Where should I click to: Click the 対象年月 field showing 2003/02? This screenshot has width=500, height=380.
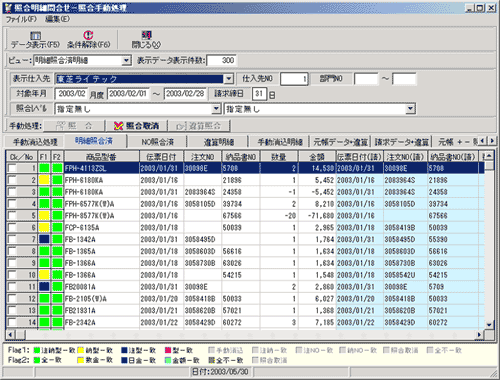pyautogui.click(x=71, y=94)
